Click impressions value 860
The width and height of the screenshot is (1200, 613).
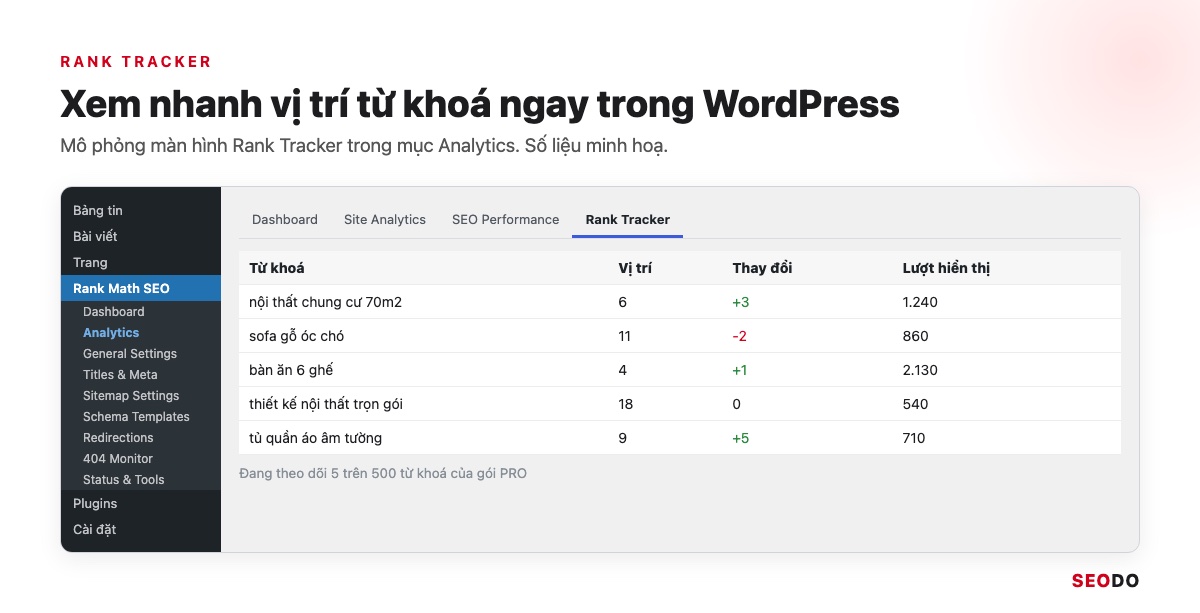click(x=915, y=336)
